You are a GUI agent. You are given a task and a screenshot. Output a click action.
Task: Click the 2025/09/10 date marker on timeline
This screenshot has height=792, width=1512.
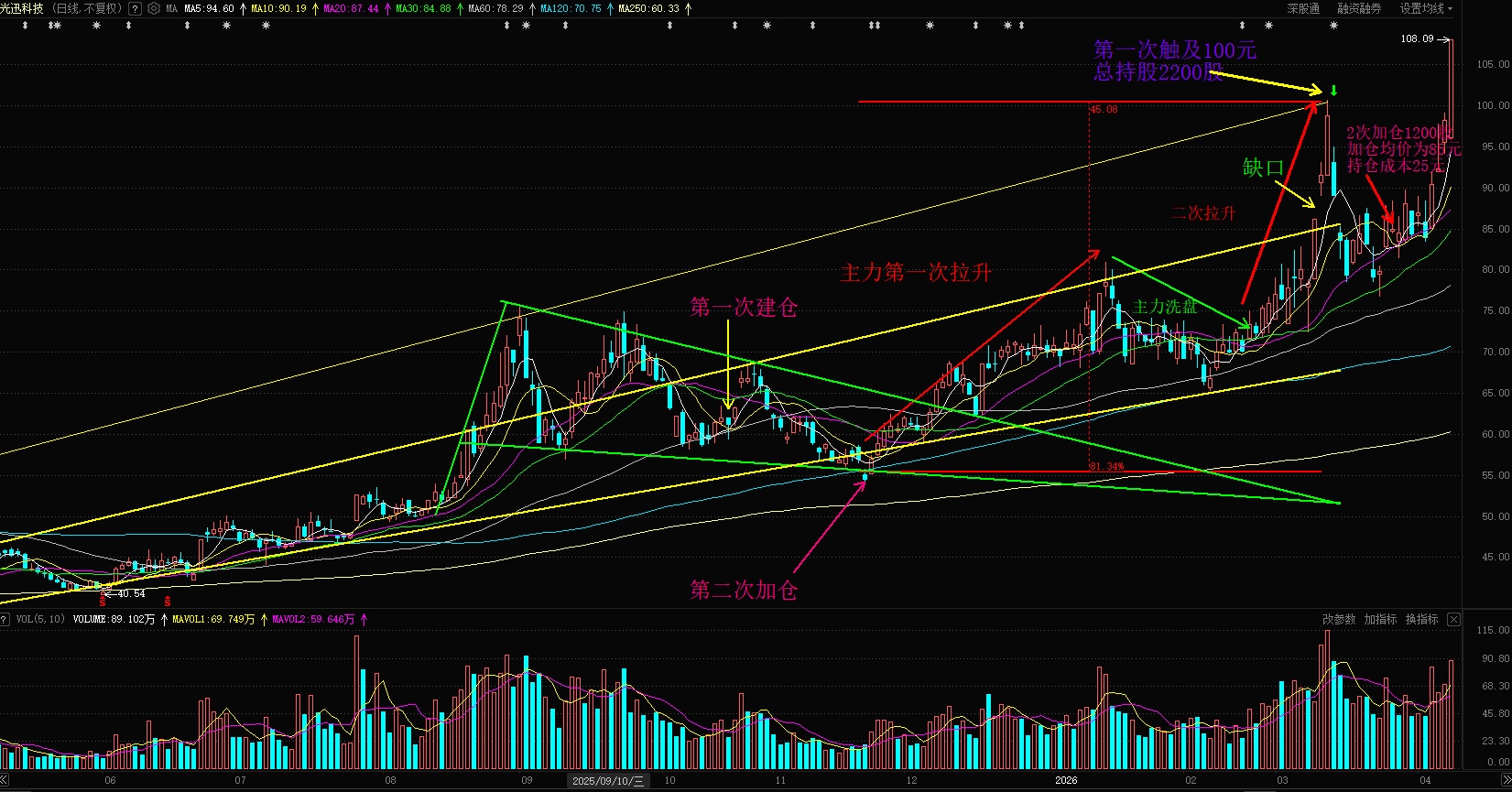pos(608,780)
